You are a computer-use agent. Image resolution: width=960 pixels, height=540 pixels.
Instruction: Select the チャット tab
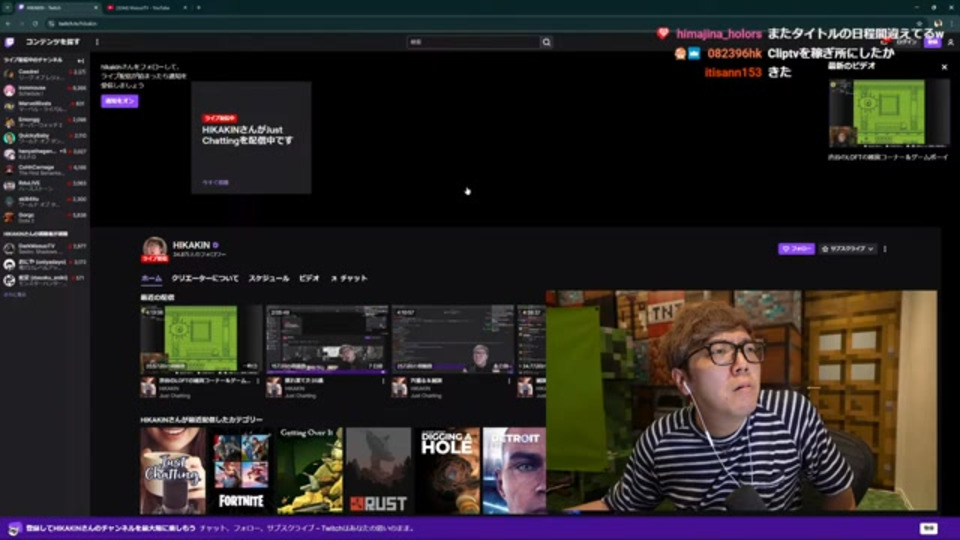pyautogui.click(x=349, y=279)
